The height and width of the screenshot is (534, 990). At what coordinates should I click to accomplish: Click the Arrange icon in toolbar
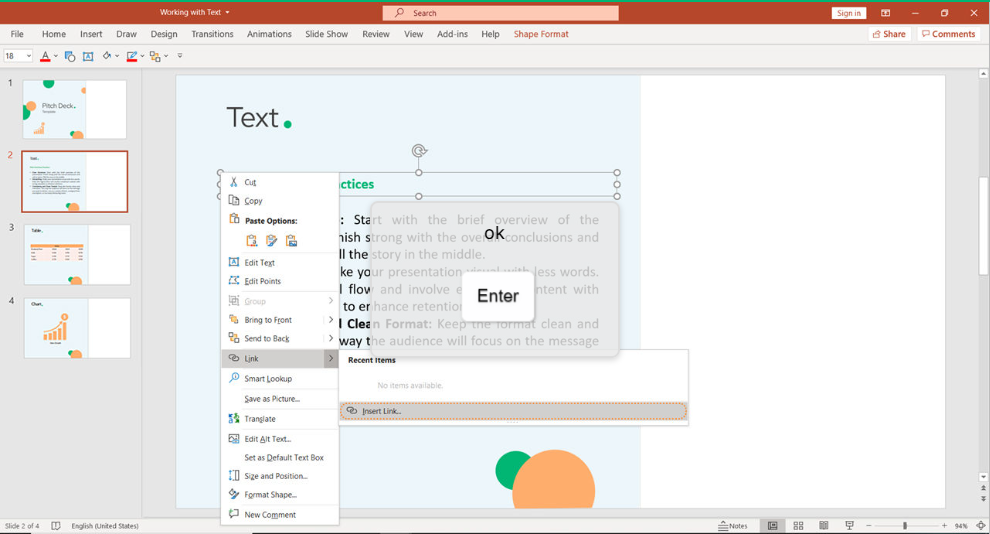pyautogui.click(x=155, y=56)
